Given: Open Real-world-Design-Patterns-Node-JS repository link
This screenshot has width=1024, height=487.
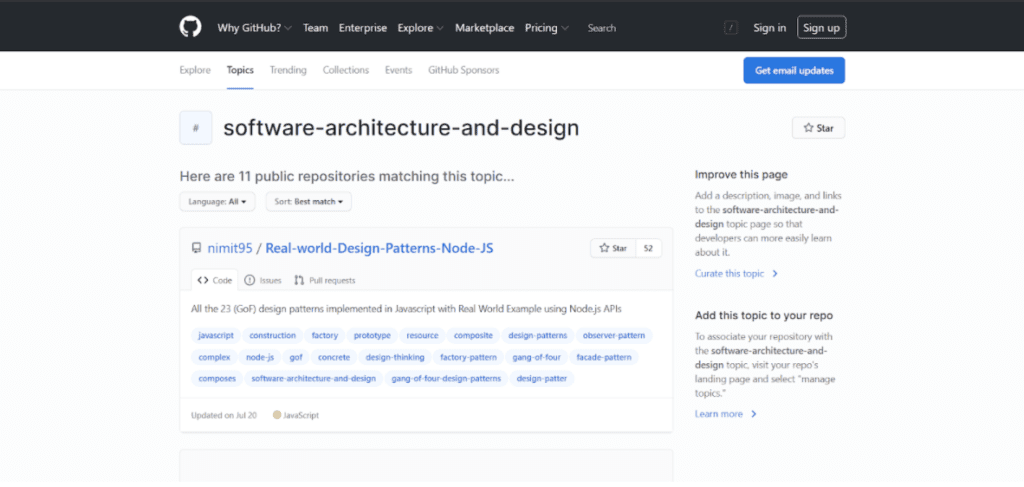Looking at the screenshot, I should coord(379,248).
